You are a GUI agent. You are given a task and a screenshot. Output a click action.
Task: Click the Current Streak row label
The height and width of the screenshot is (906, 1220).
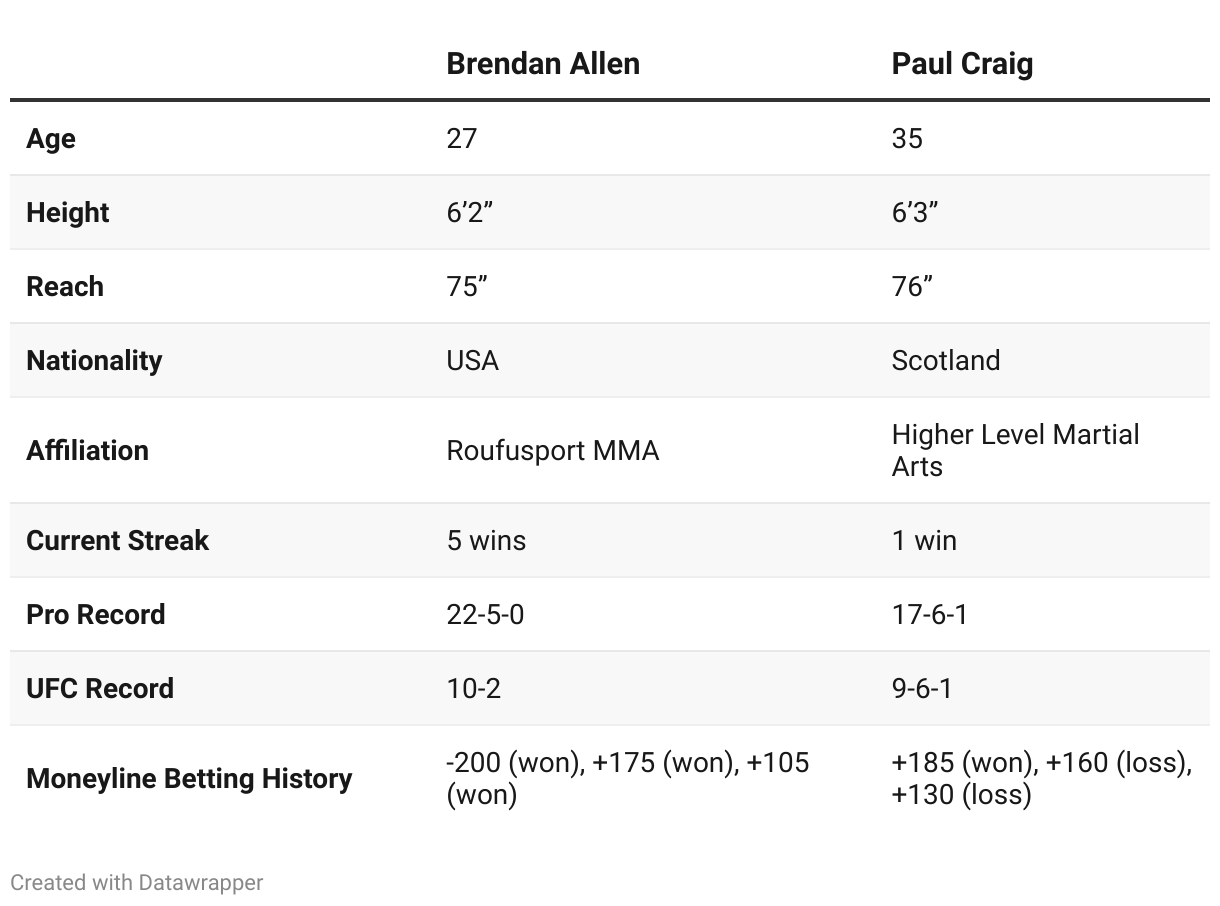coord(117,540)
